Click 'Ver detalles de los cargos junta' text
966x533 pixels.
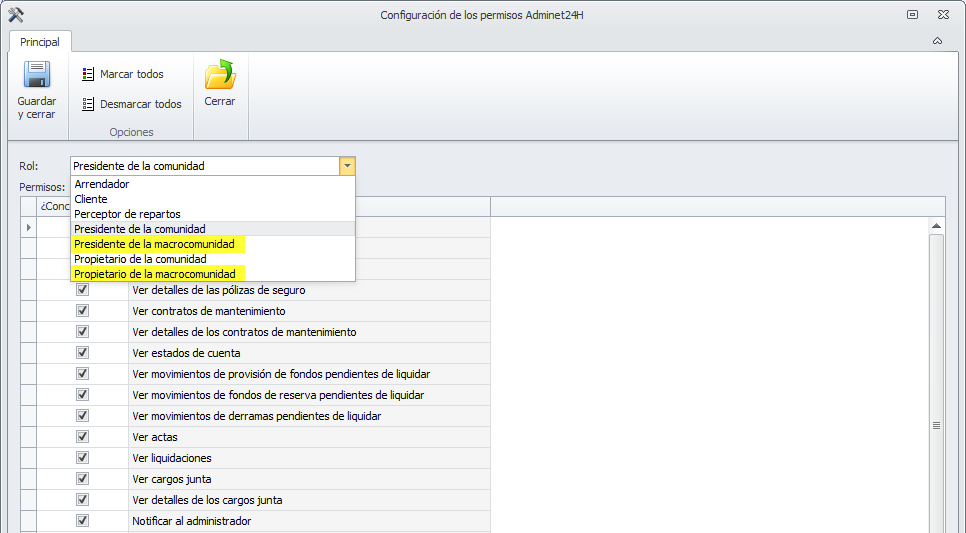pyautogui.click(x=207, y=500)
